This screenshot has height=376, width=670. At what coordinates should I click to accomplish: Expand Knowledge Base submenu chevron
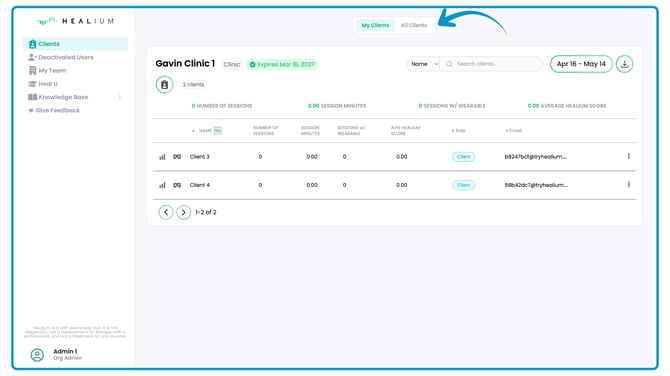tap(120, 97)
